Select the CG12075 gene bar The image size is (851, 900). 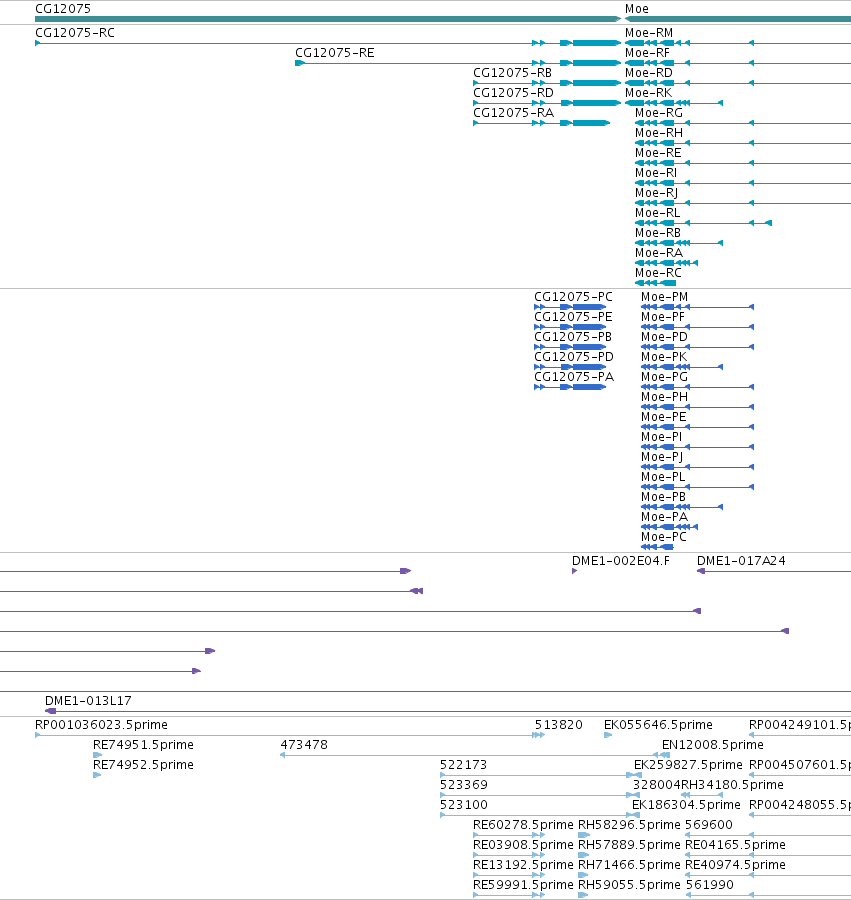click(x=328, y=19)
